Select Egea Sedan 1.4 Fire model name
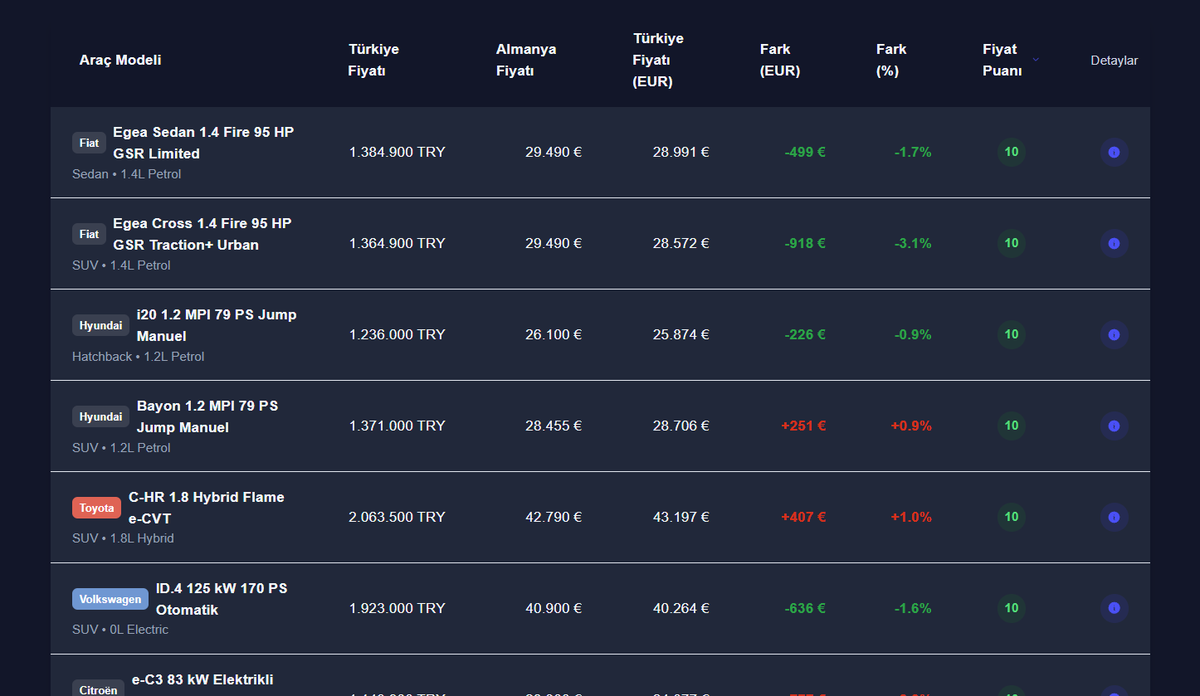This screenshot has height=696, width=1200. (203, 143)
